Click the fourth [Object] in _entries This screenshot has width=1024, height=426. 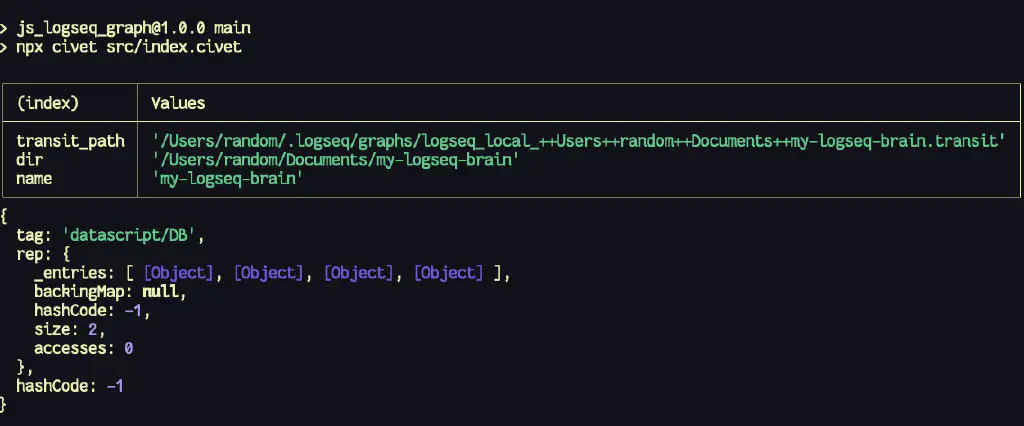tap(449, 272)
